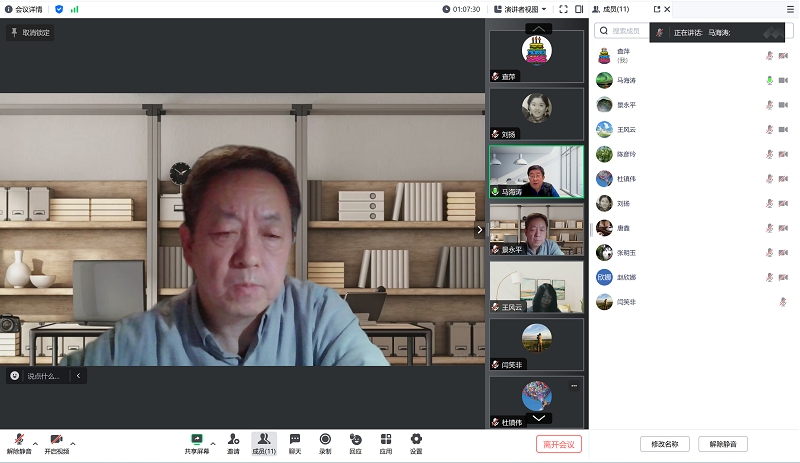Screen dimensions: 800x463
Task: Open the 回应 reactions icon
Action: click(x=355, y=440)
